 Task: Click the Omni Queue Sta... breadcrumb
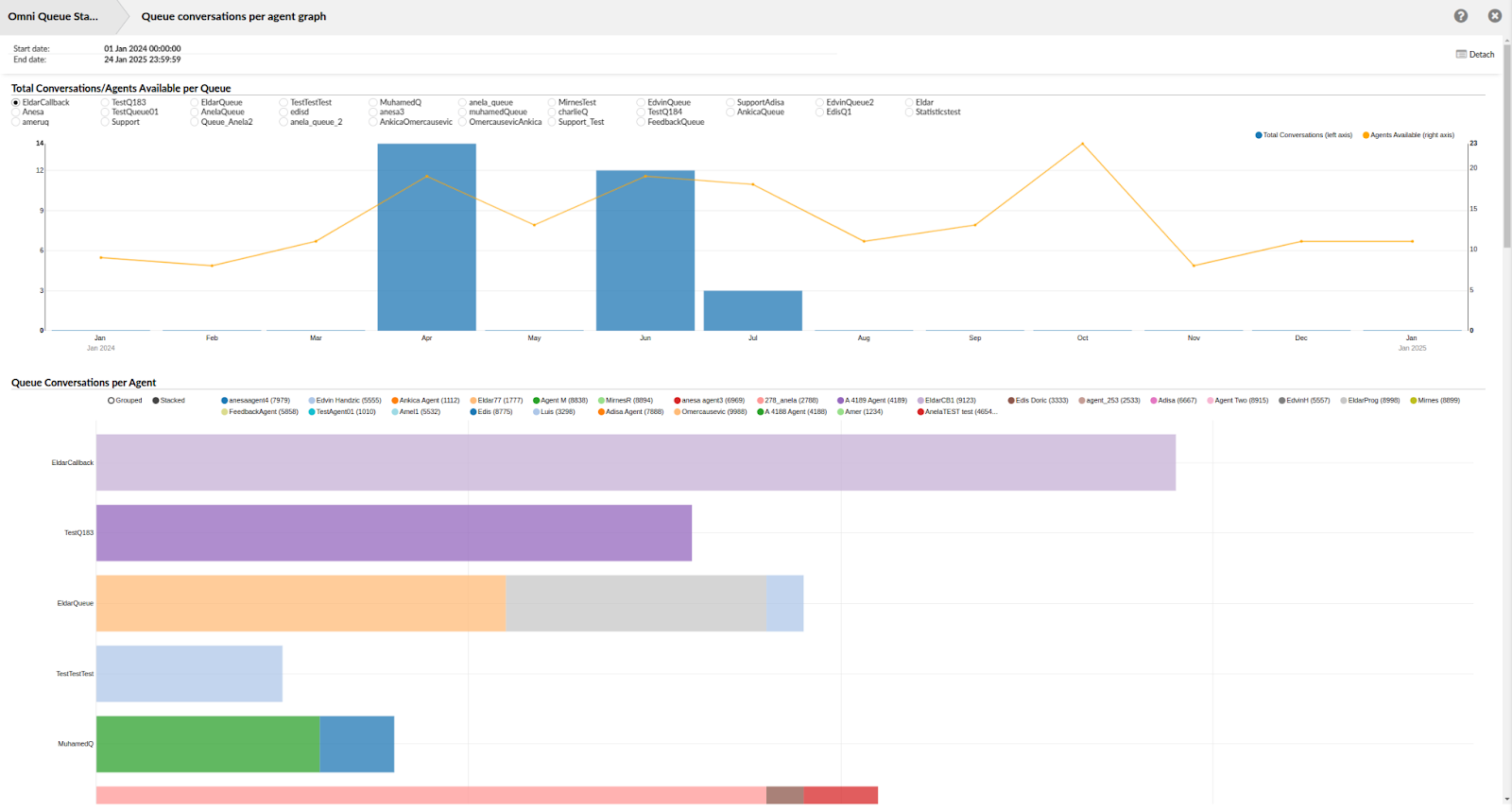(x=53, y=16)
